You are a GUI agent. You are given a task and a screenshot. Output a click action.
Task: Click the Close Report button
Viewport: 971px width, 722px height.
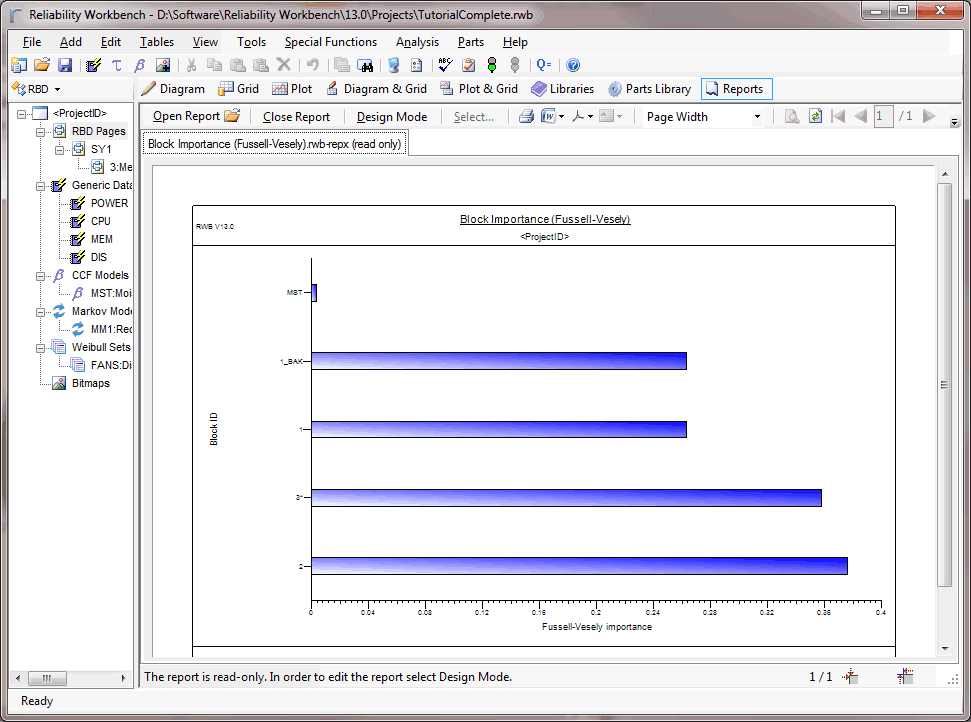[296, 117]
